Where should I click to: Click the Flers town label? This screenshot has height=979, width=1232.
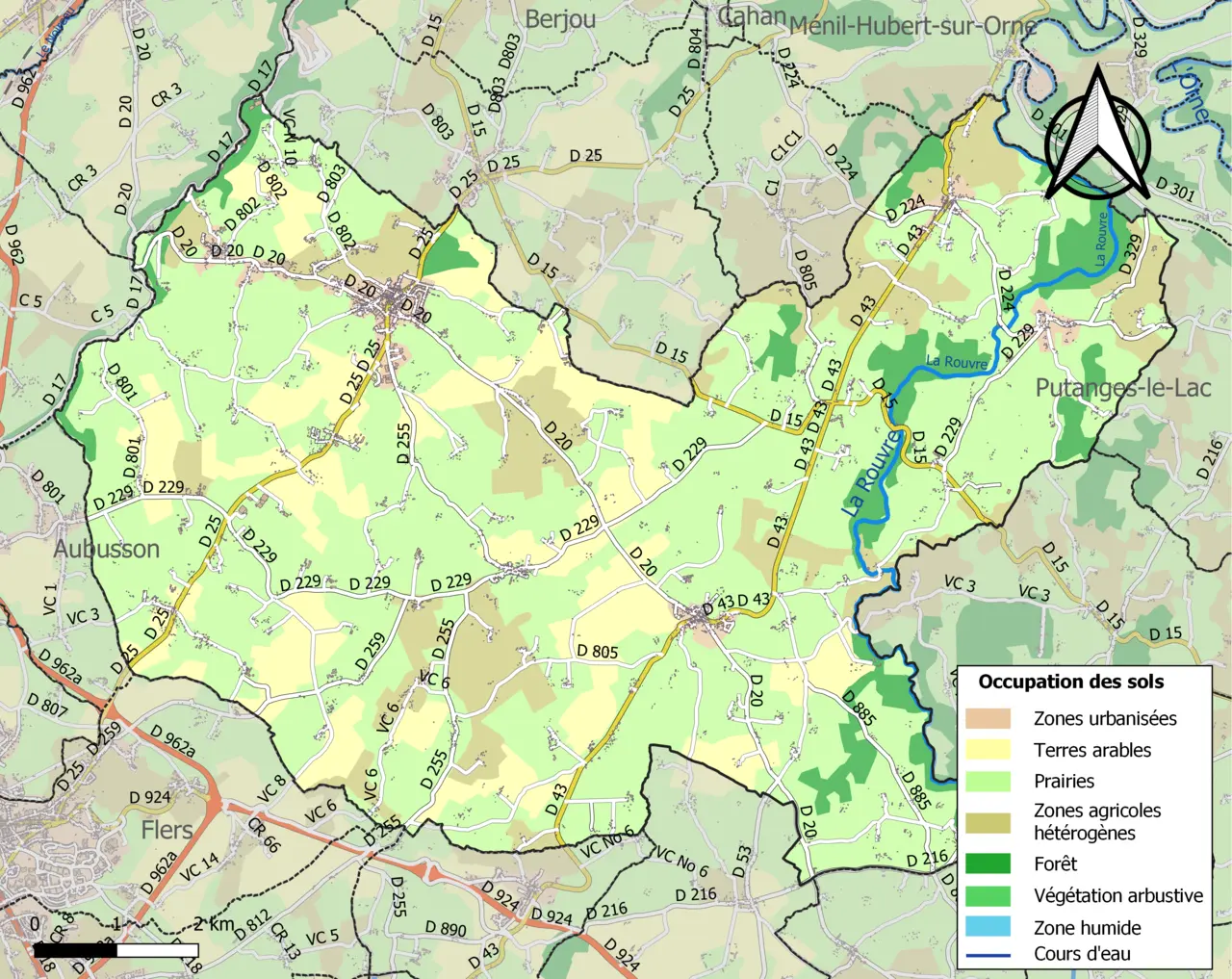click(x=167, y=830)
